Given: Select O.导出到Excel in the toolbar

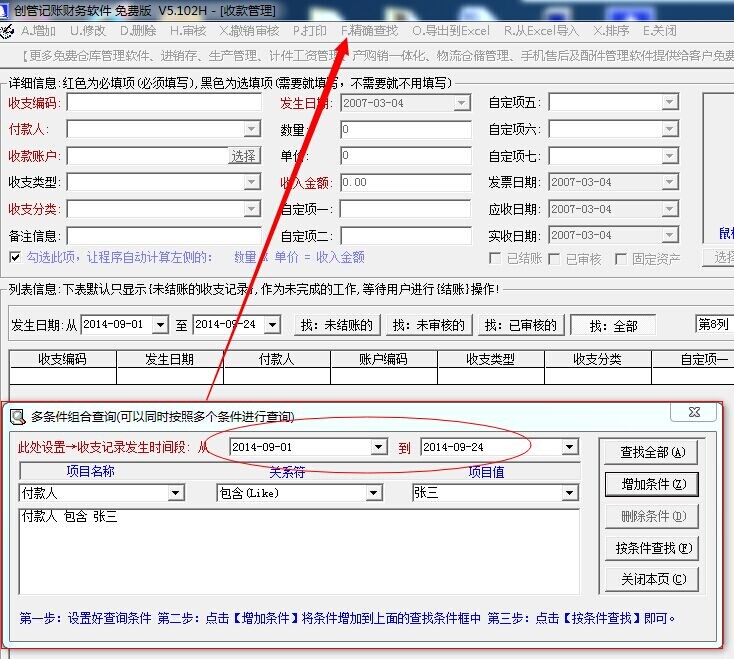Looking at the screenshot, I should click(451, 31).
